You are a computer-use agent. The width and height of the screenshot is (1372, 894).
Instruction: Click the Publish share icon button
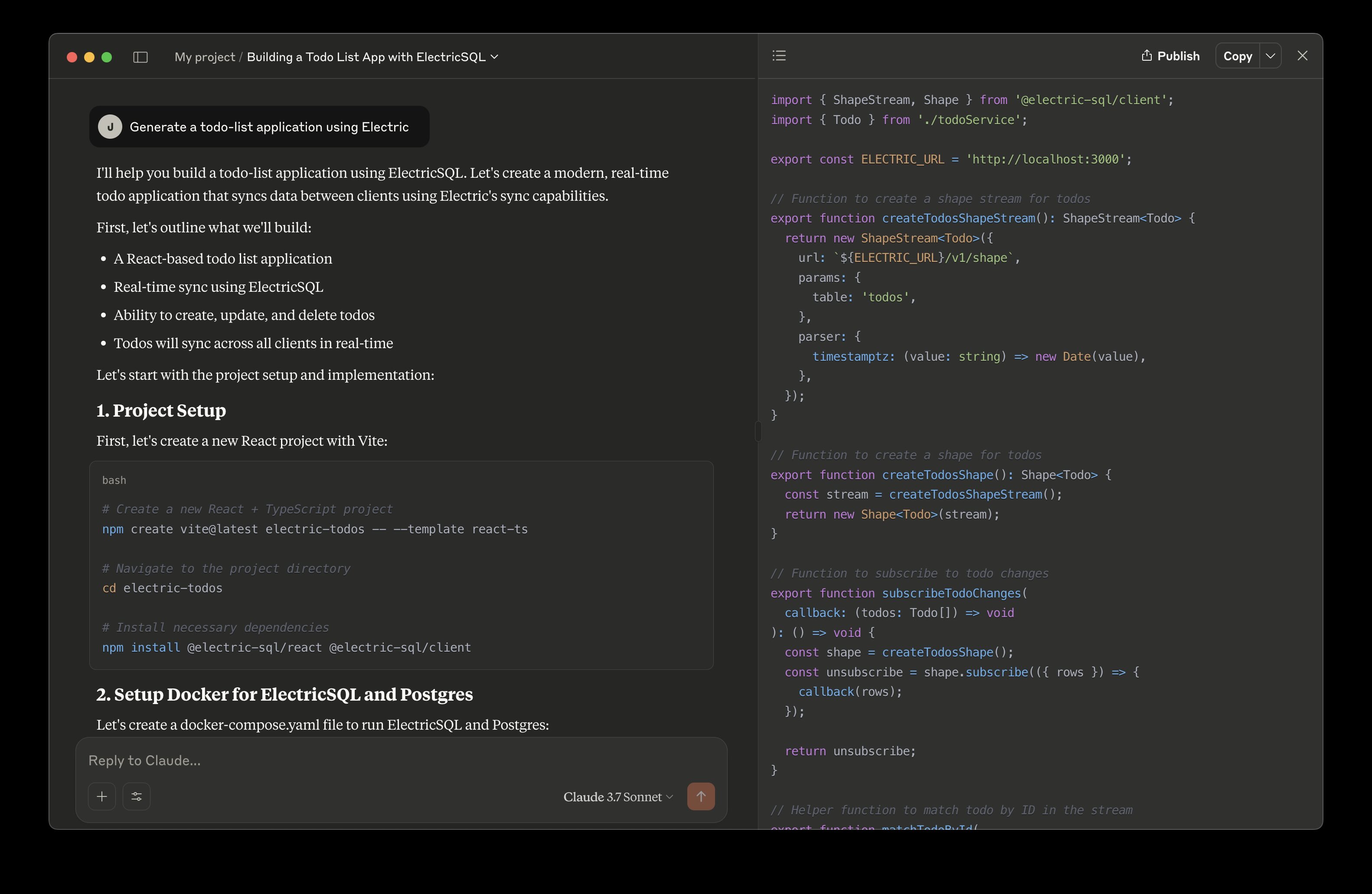(1170, 56)
